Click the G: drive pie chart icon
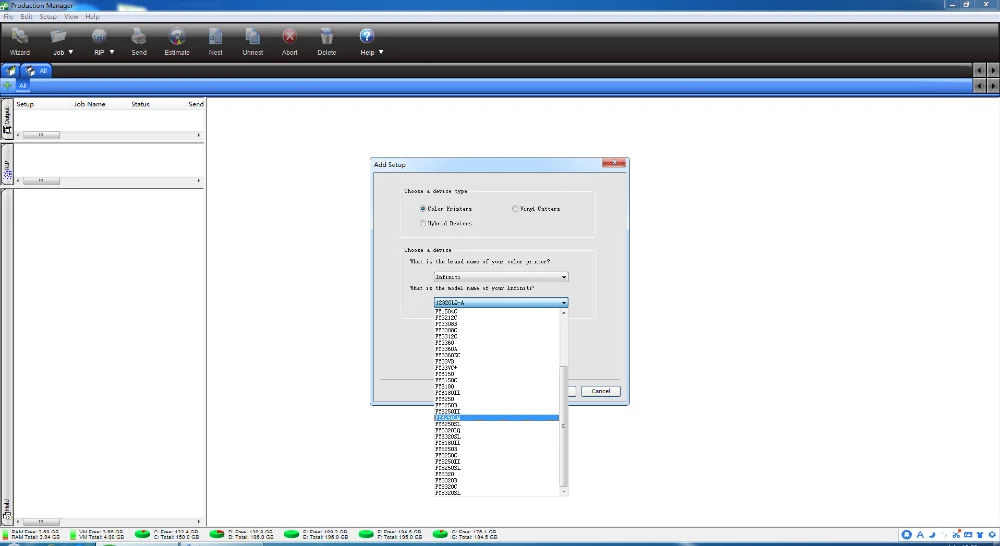 pos(440,534)
